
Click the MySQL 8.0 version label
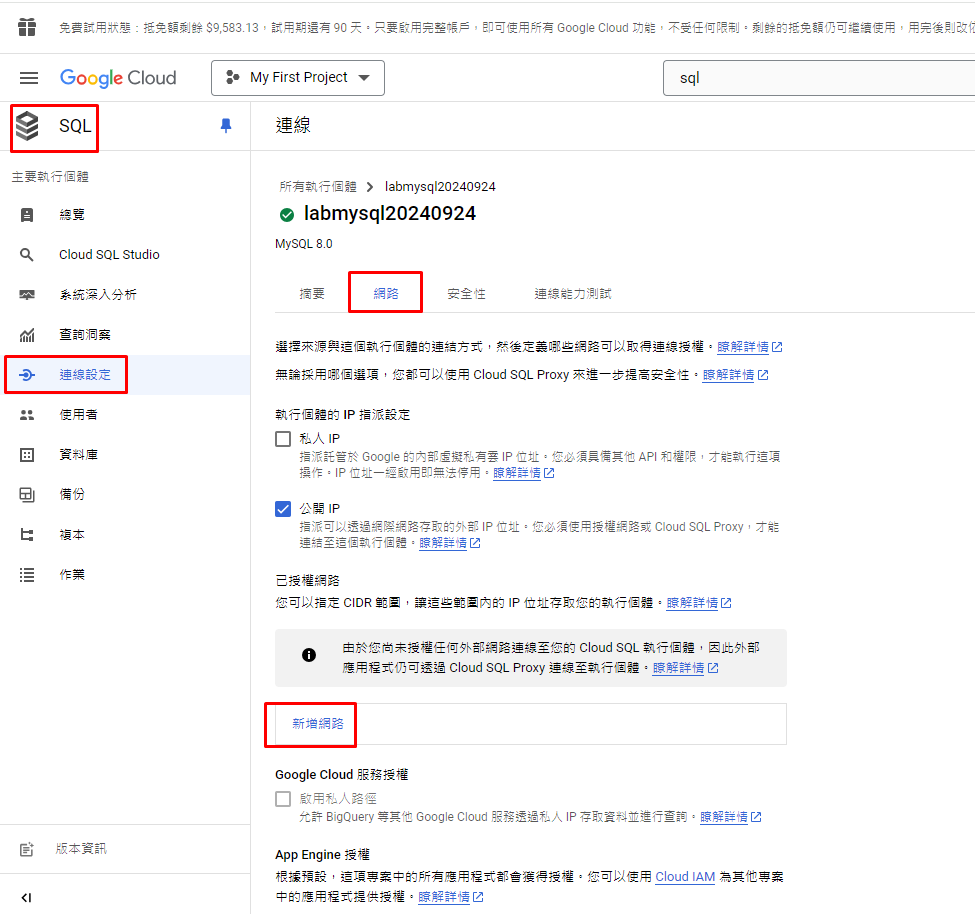304,244
